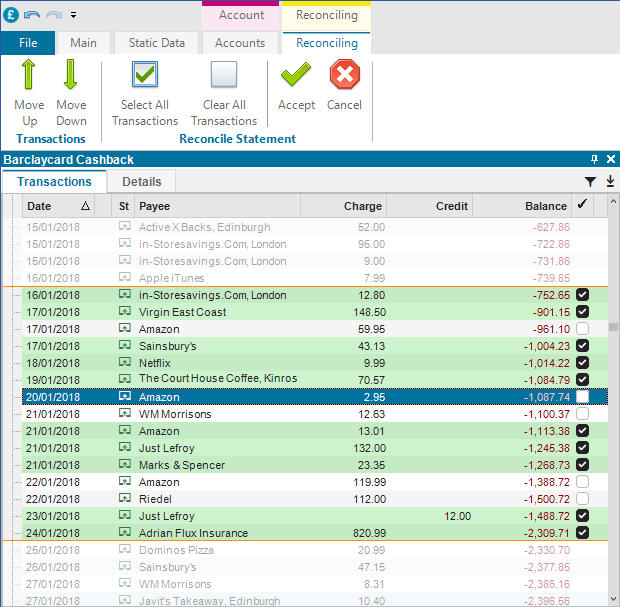Image resolution: width=620 pixels, height=607 pixels.
Task: Check the Amazon 2.95 reconcile checkbox
Action: tap(582, 397)
